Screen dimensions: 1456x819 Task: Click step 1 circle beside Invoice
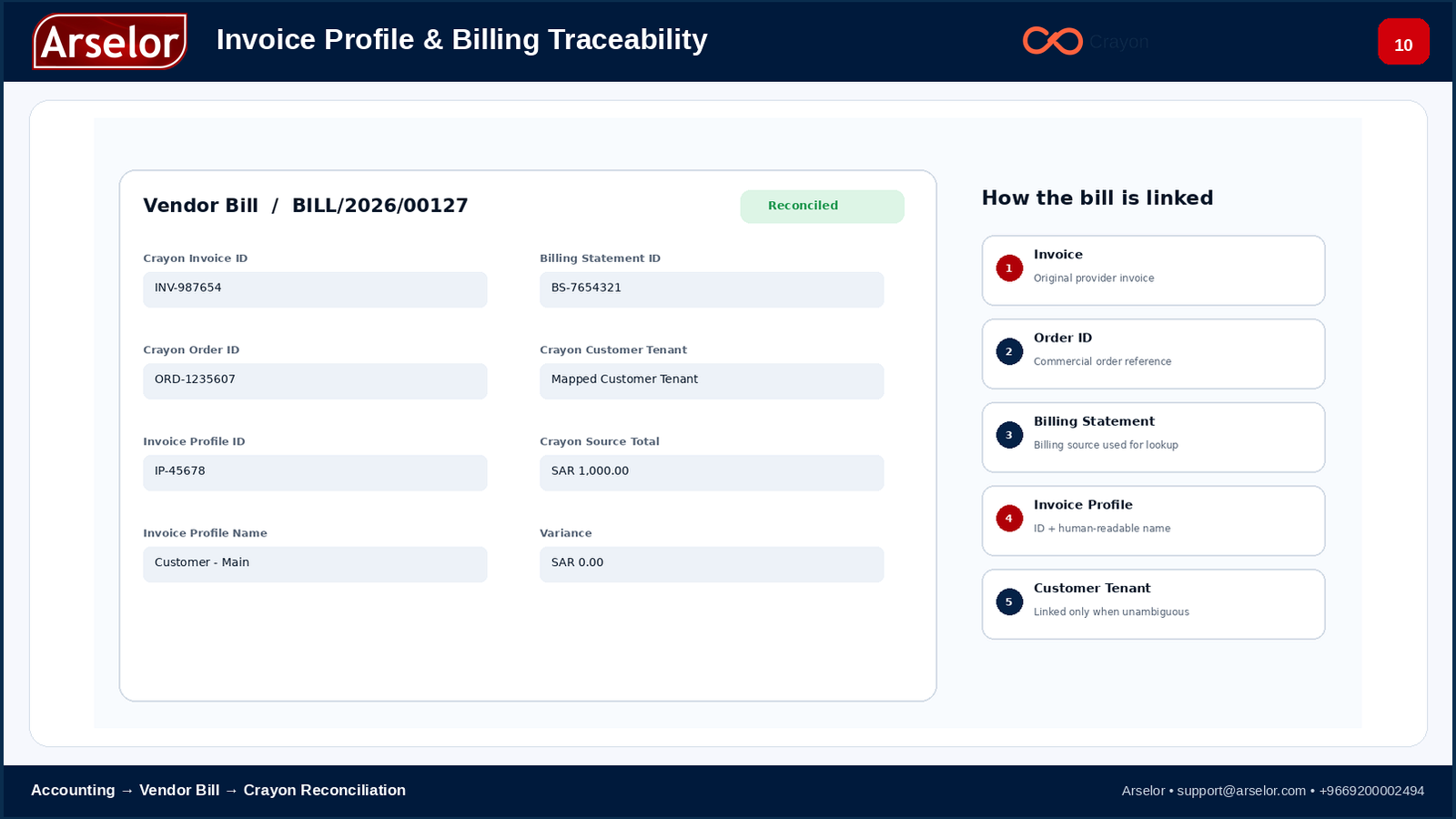pyautogui.click(x=1009, y=268)
